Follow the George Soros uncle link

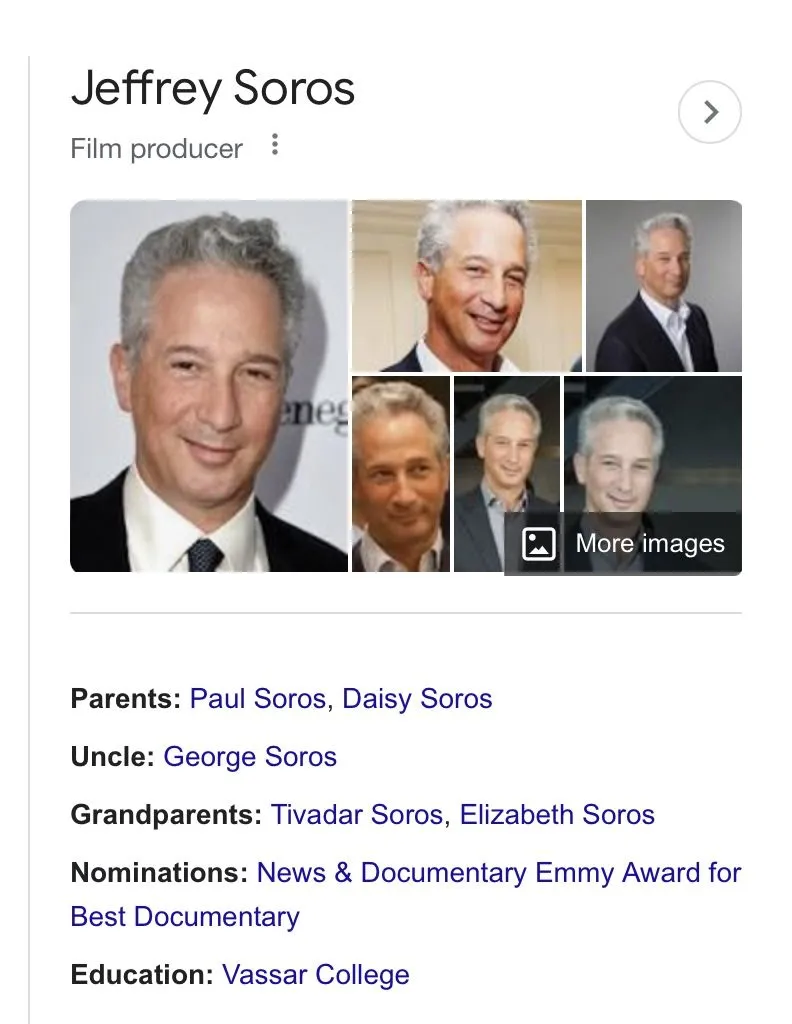click(x=250, y=756)
